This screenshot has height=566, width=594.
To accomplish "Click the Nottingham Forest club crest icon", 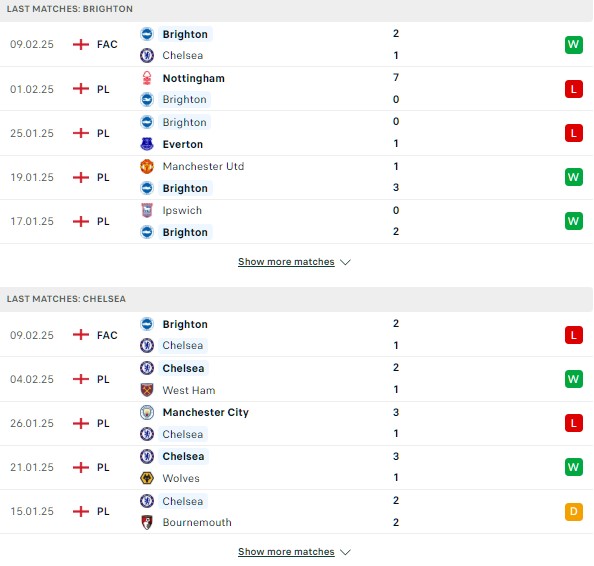I will [147, 78].
